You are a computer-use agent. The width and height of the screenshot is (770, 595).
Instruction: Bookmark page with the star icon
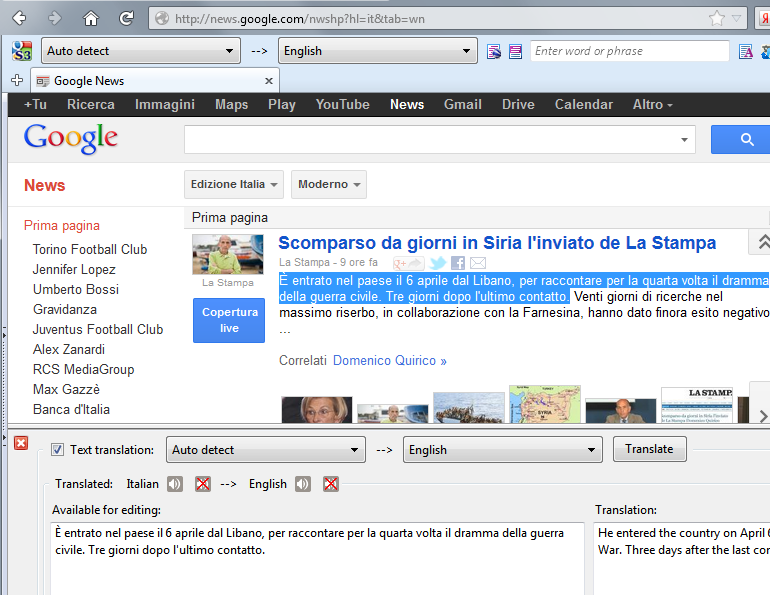tap(716, 19)
